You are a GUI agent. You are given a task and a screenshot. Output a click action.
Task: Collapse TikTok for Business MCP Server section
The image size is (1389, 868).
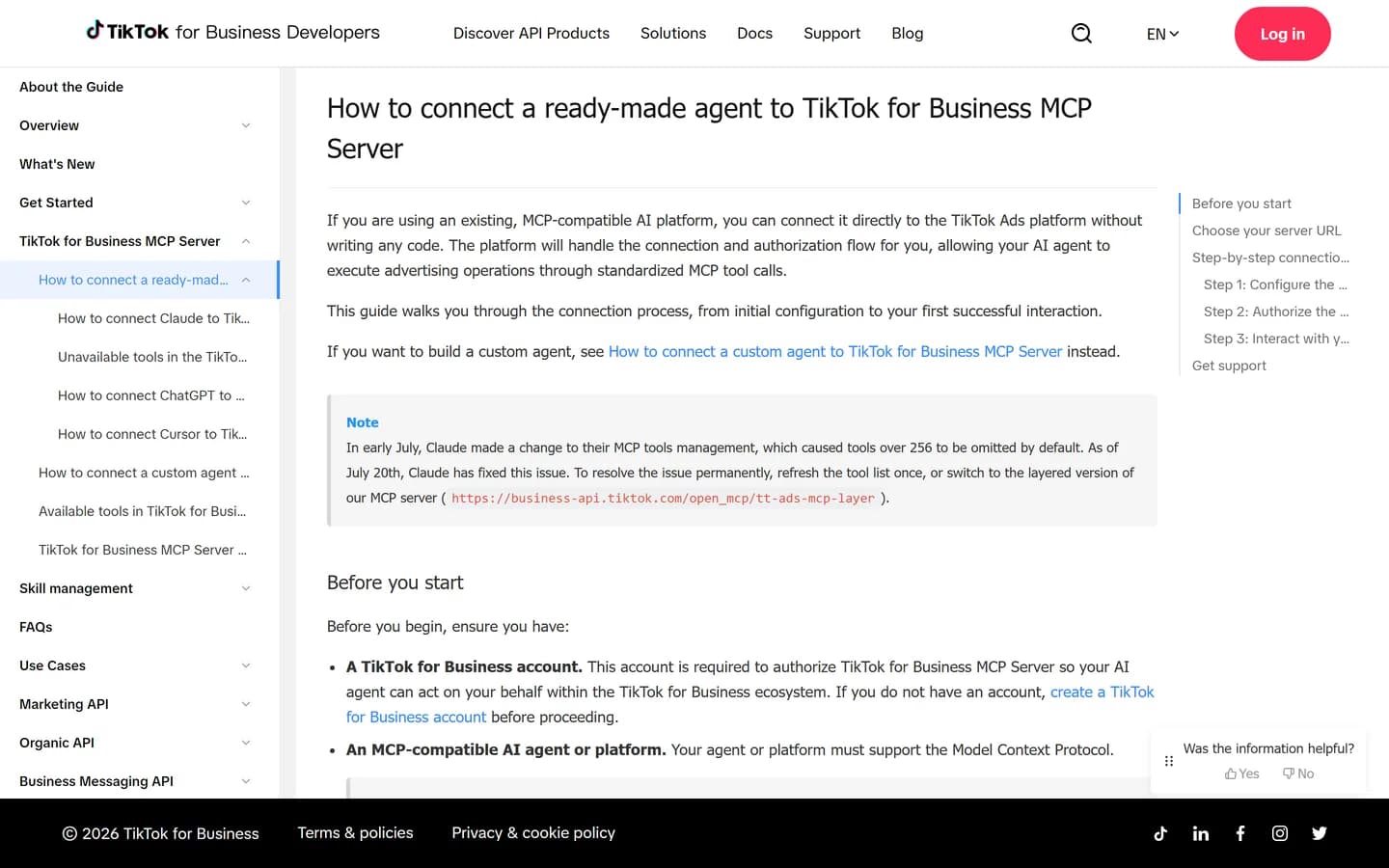click(246, 241)
